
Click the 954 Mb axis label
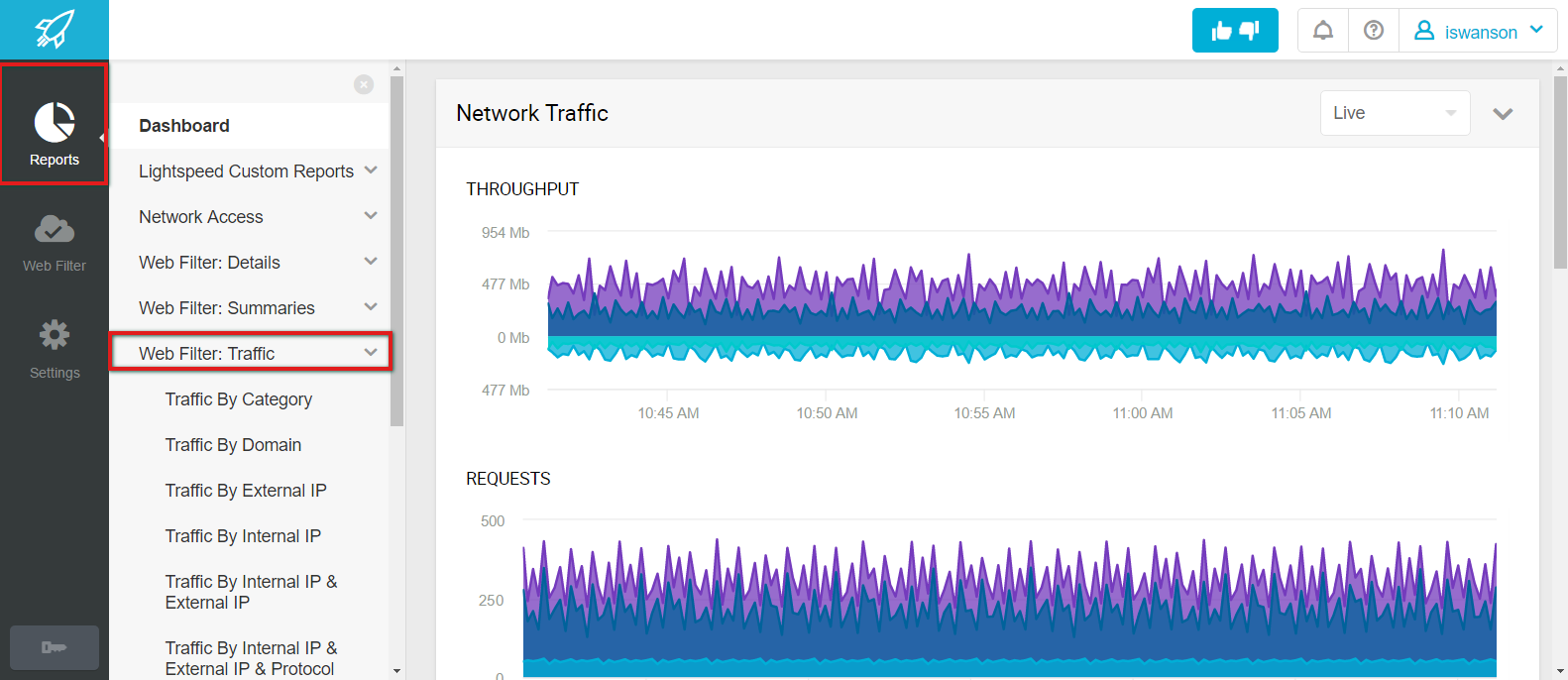coord(505,233)
